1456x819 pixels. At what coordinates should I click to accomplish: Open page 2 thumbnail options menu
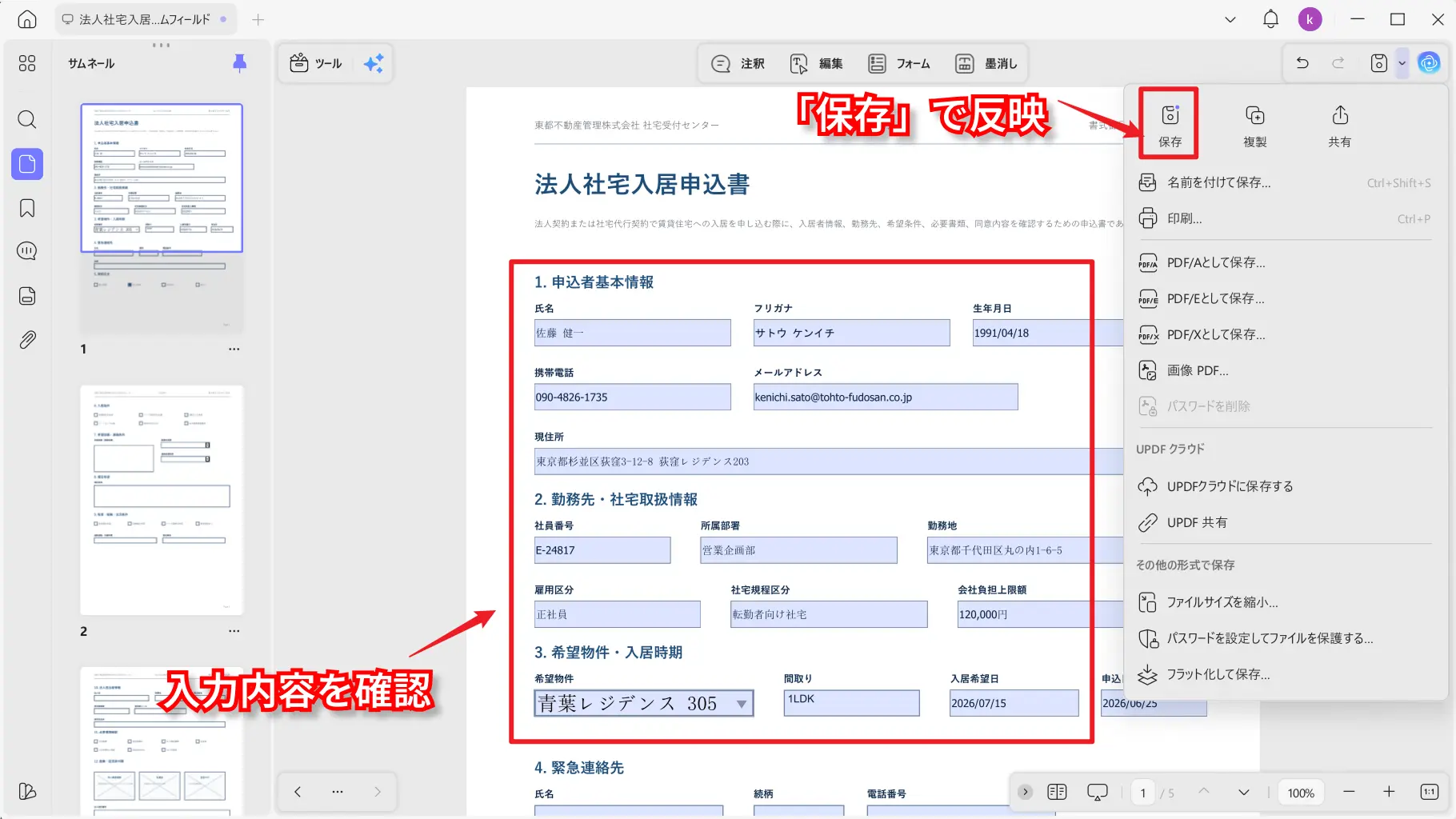tap(234, 631)
